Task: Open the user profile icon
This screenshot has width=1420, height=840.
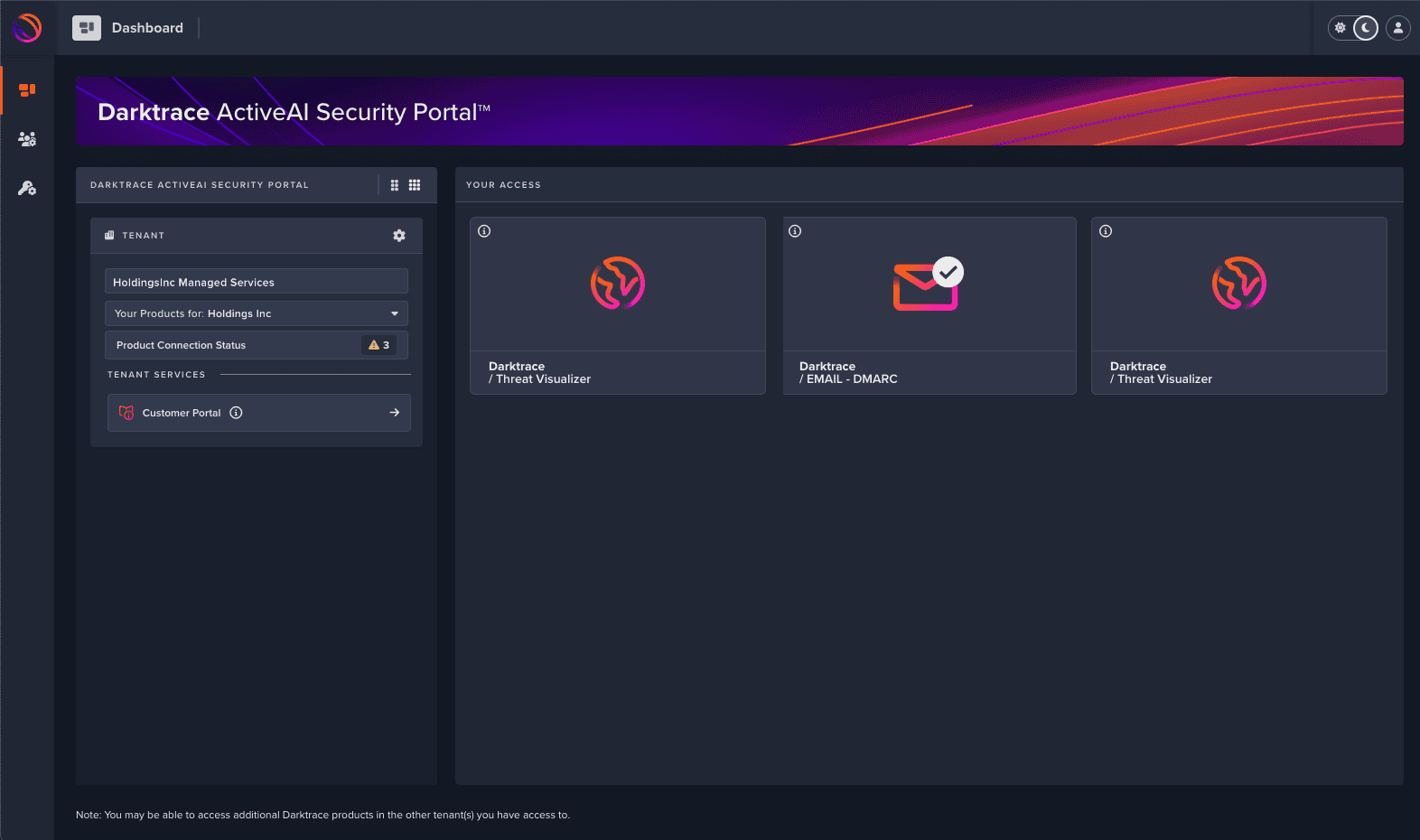Action: [1398, 28]
